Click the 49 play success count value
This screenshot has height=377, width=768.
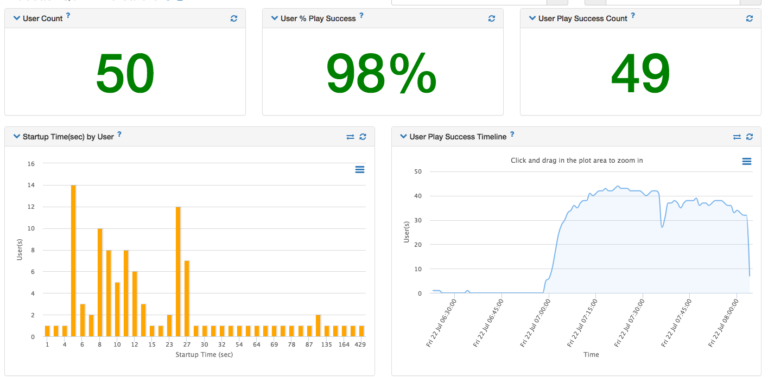(641, 74)
